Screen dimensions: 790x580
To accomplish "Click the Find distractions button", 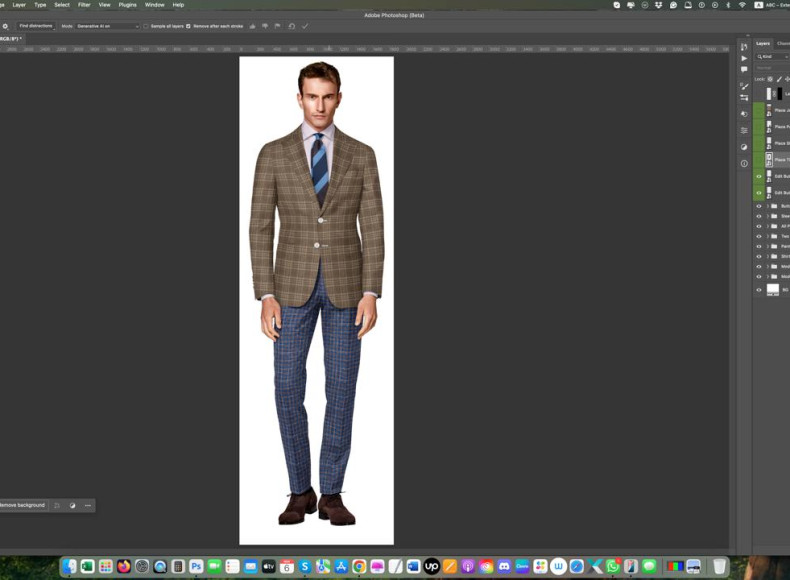I will (x=35, y=26).
